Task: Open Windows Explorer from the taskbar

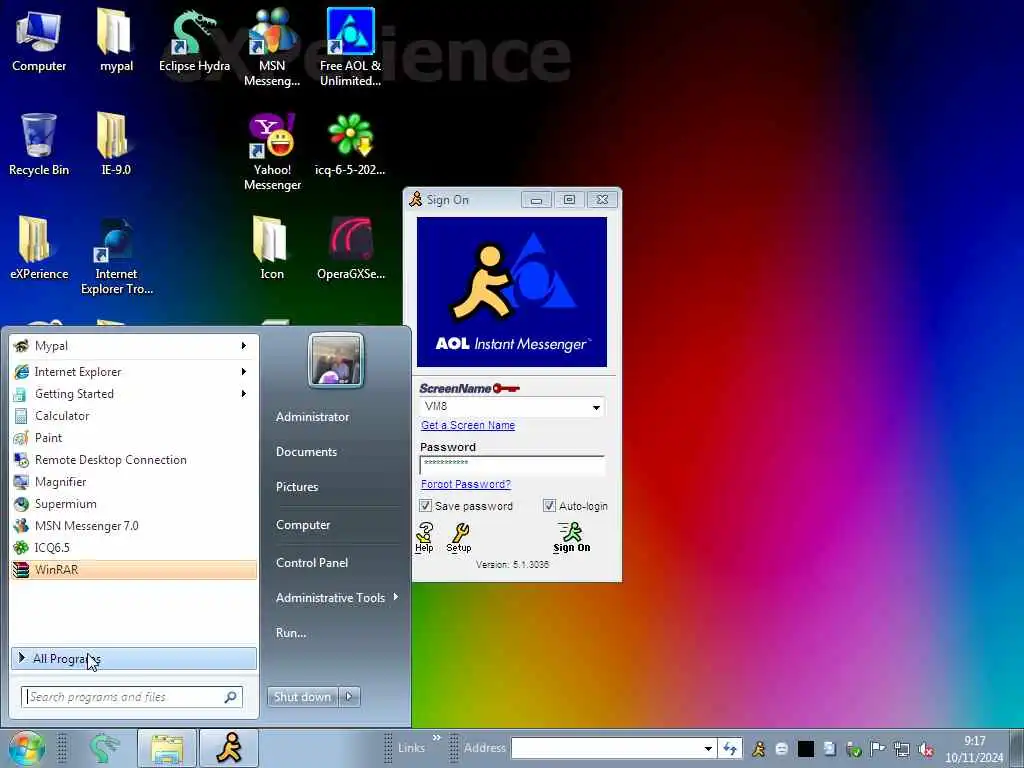Action: coord(167,748)
